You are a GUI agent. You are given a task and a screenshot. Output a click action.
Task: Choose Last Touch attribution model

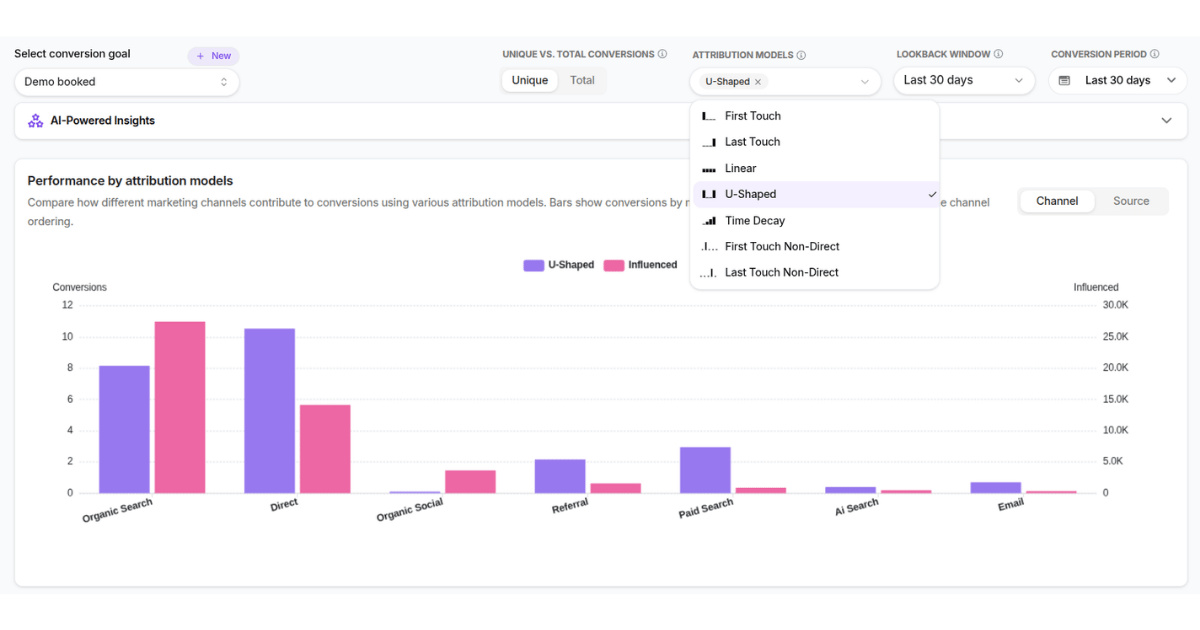click(815, 142)
